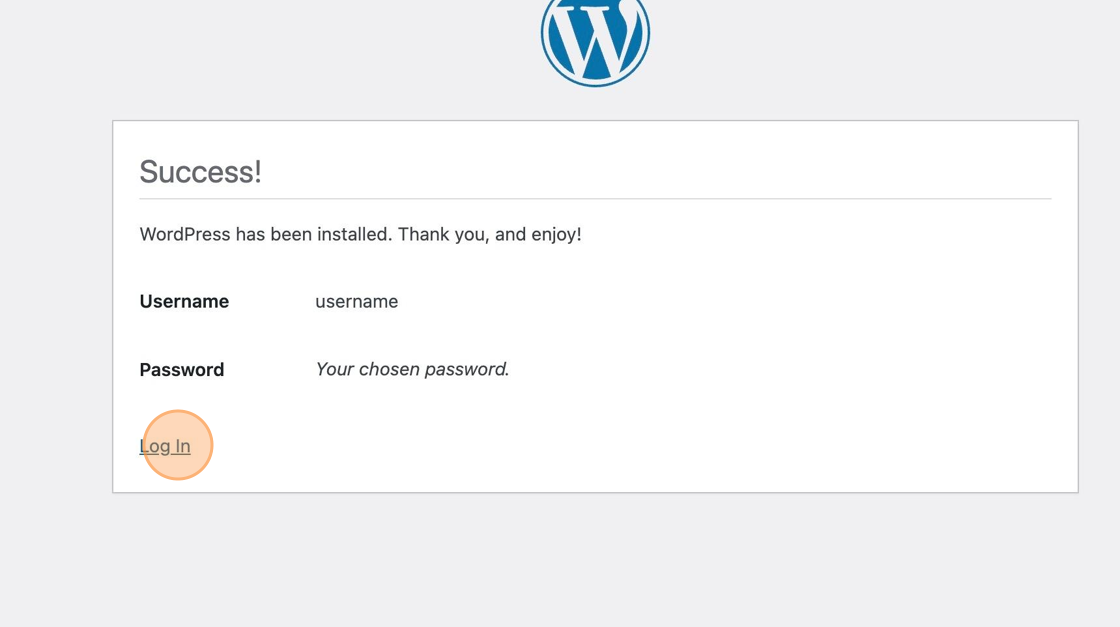Screen dimensions: 1120x627
Task: Click the orange highlight circle around Log In
Action: coord(177,444)
